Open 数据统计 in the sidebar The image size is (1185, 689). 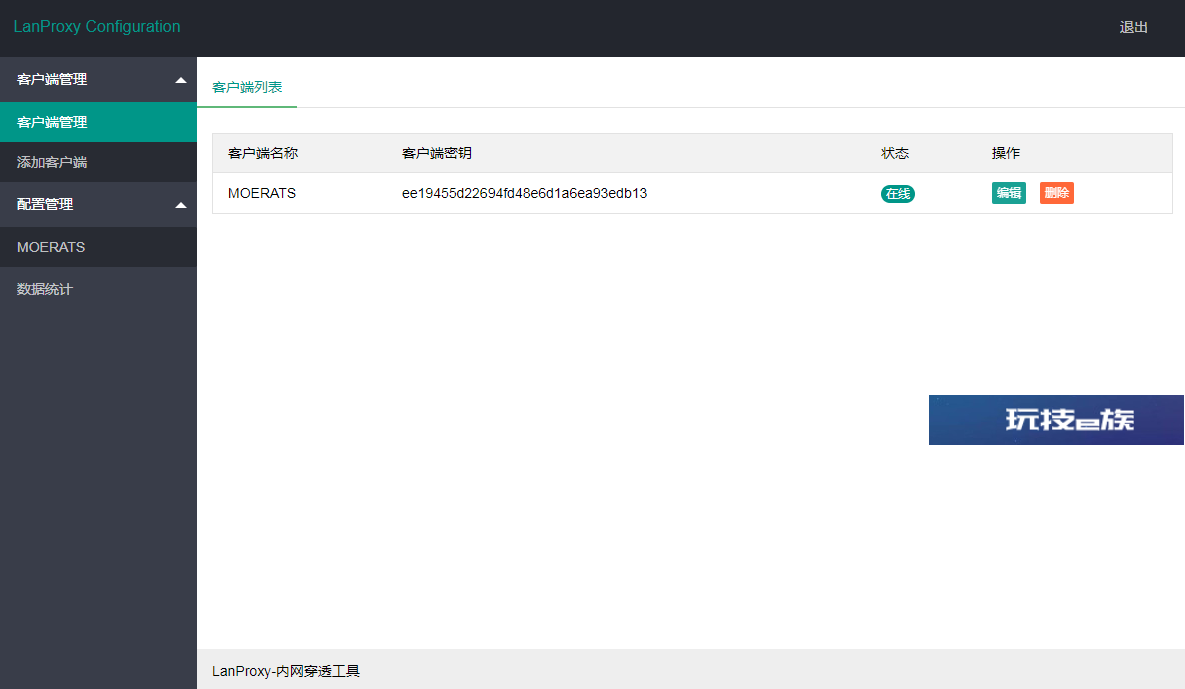click(98, 289)
